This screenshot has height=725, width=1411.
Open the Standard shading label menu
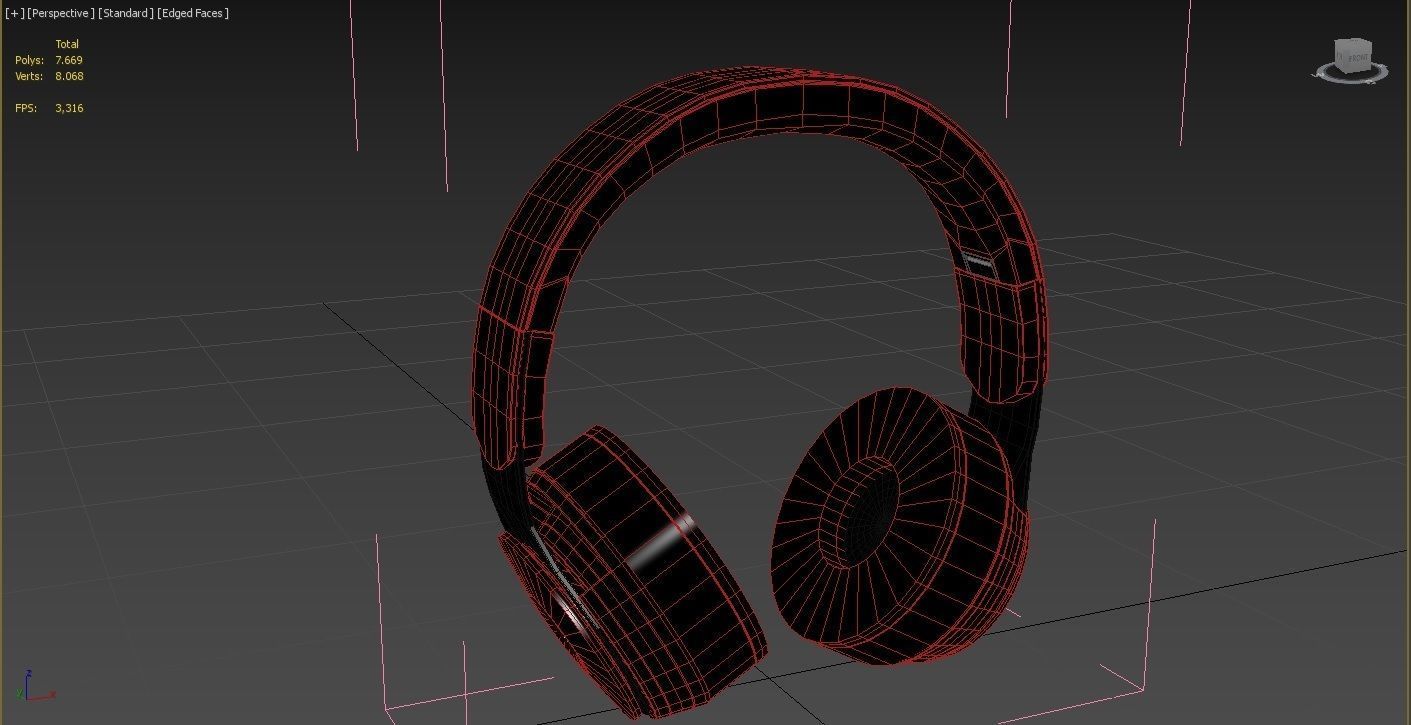click(x=126, y=13)
